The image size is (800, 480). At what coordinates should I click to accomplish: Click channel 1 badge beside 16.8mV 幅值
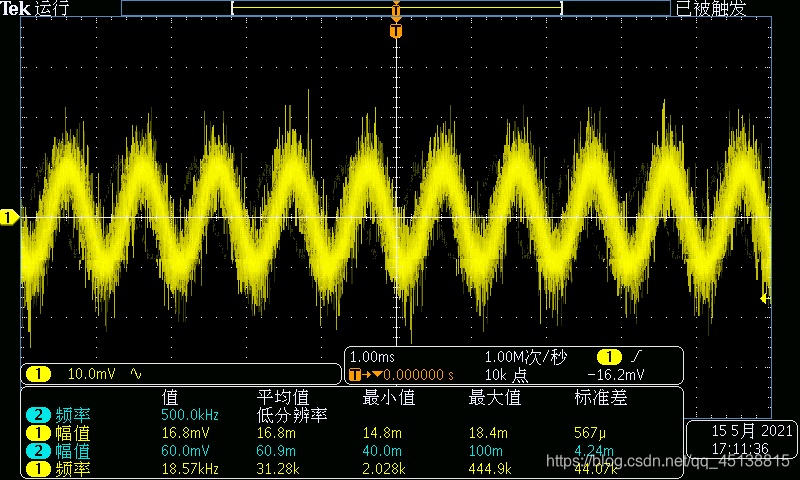point(39,433)
